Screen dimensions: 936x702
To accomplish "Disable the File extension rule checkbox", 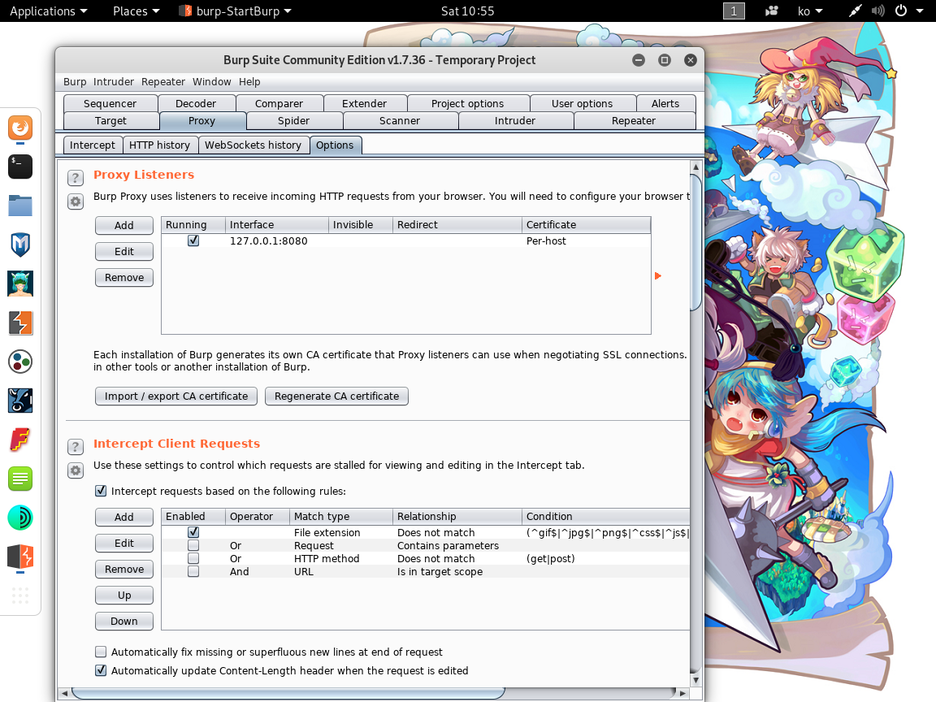I will (x=193, y=532).
